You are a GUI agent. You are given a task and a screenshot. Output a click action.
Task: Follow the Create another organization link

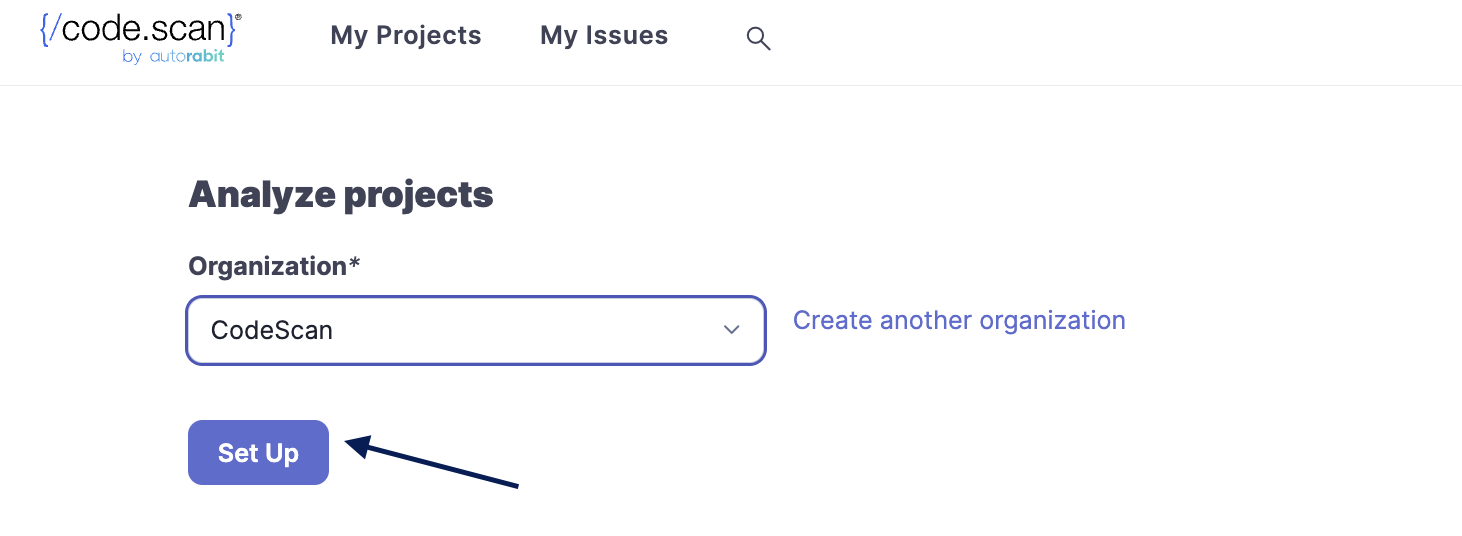coord(959,320)
